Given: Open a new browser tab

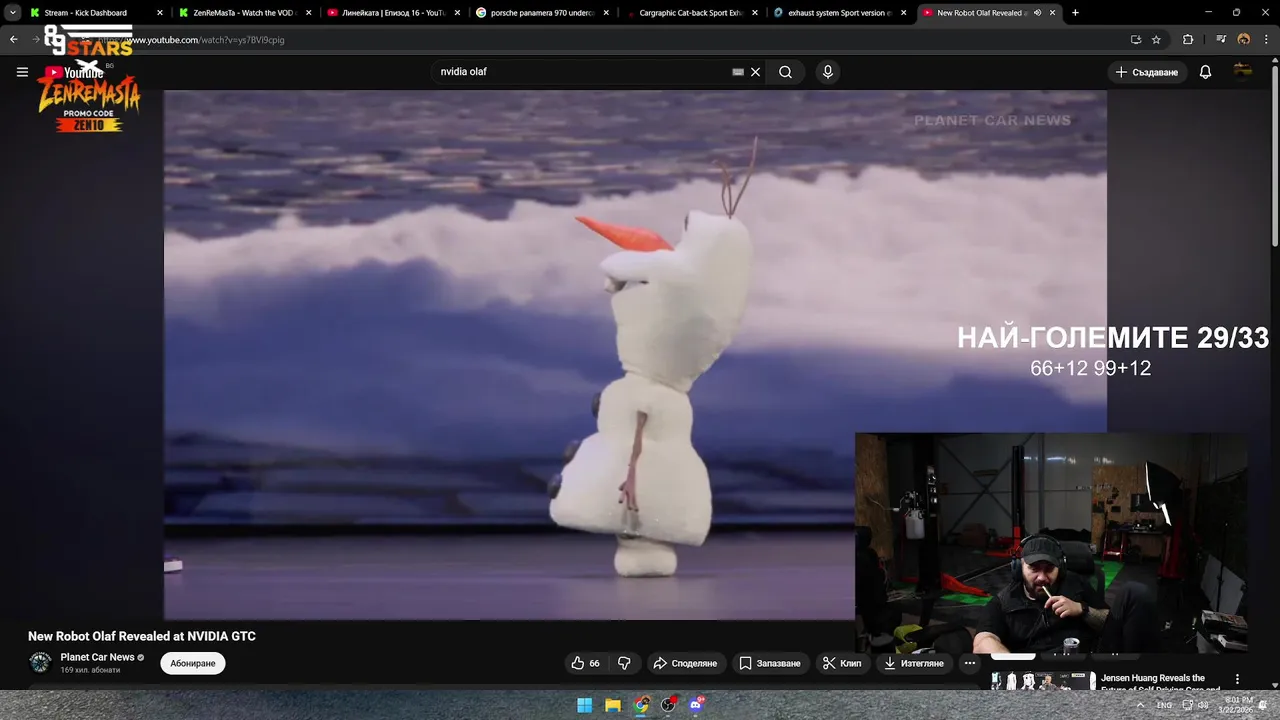Looking at the screenshot, I should [x=1075, y=13].
